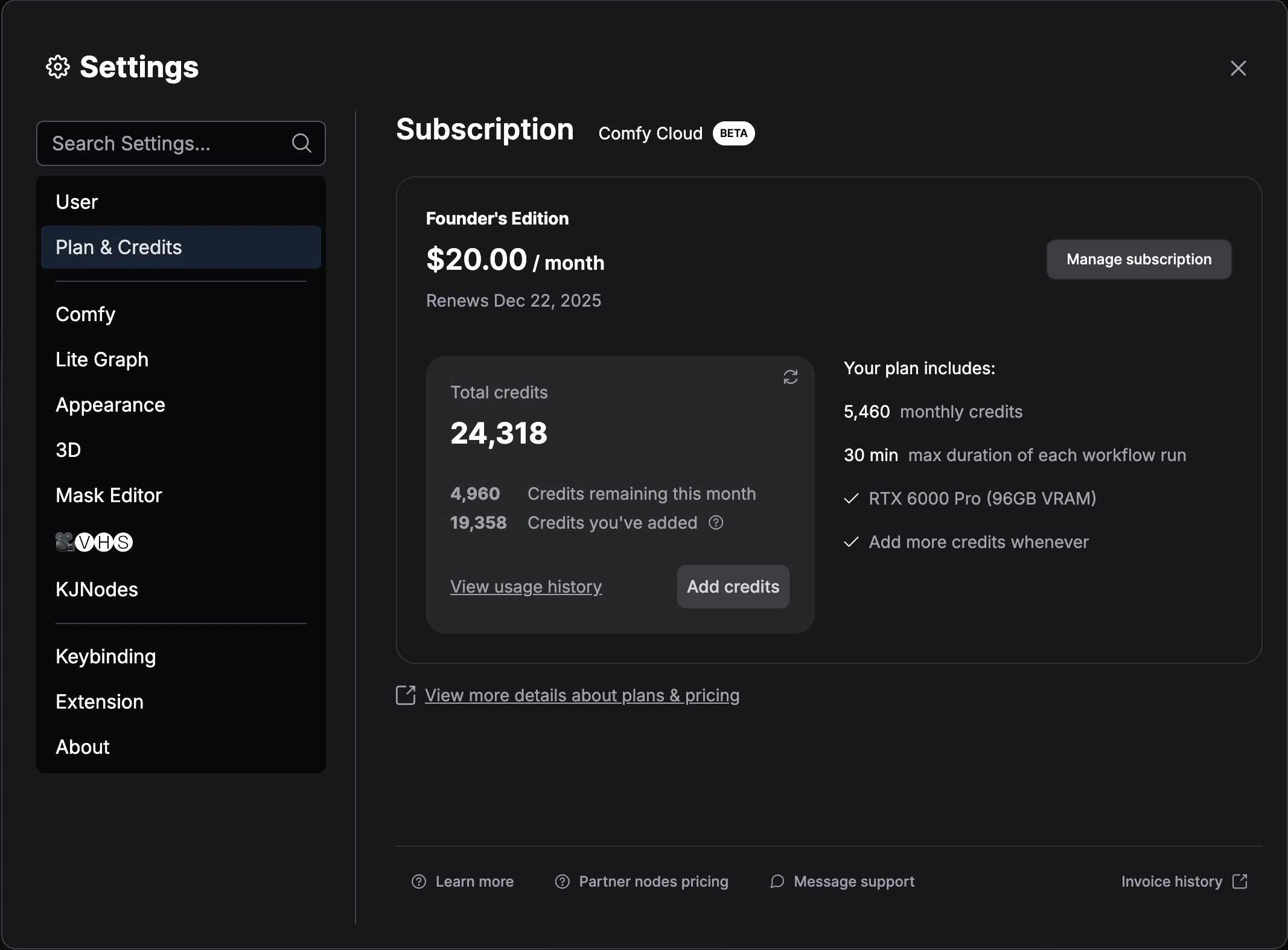Open the help tooltip next to credits you've added
1288x950 pixels.
click(x=716, y=523)
